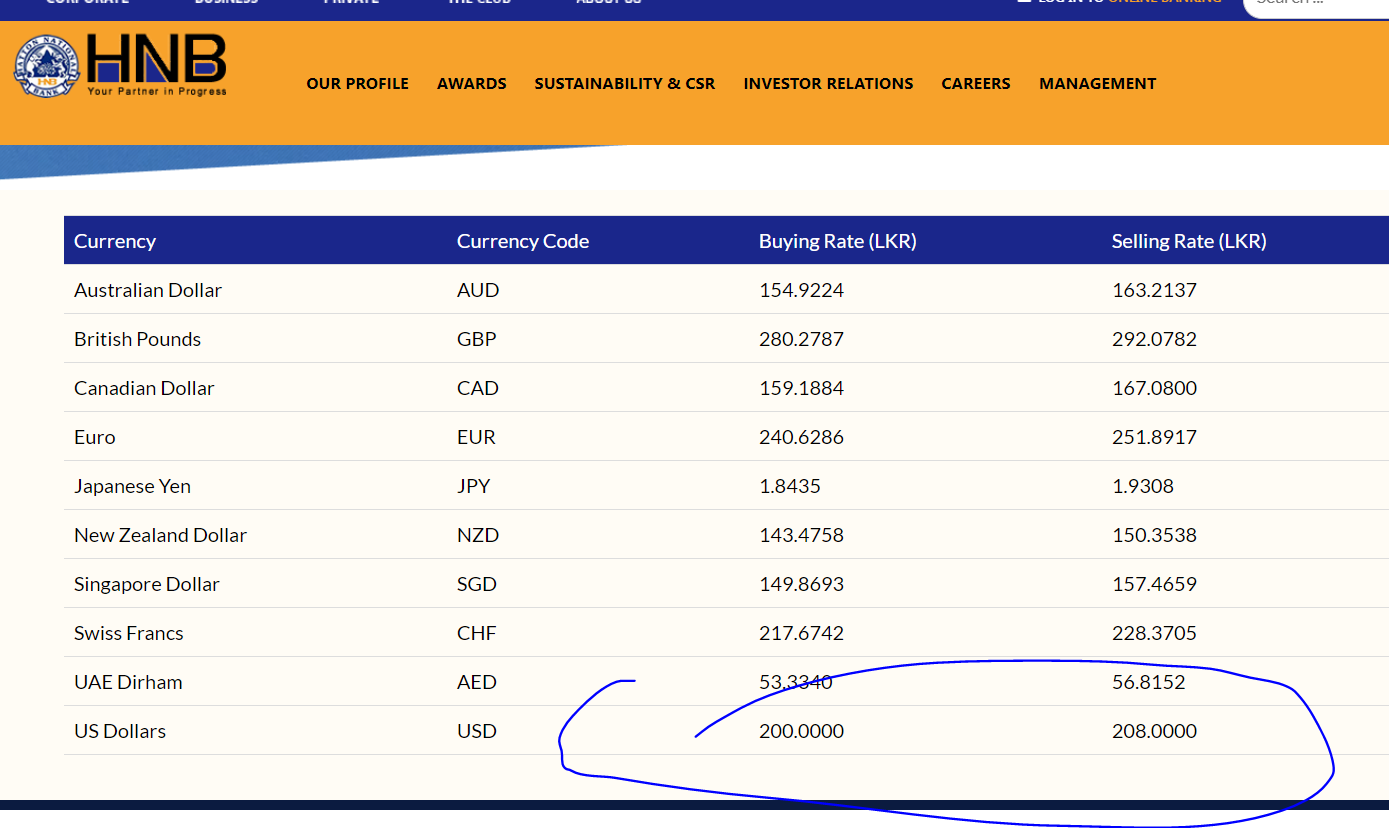
Task: Open the Our Profile menu item
Action: (357, 84)
